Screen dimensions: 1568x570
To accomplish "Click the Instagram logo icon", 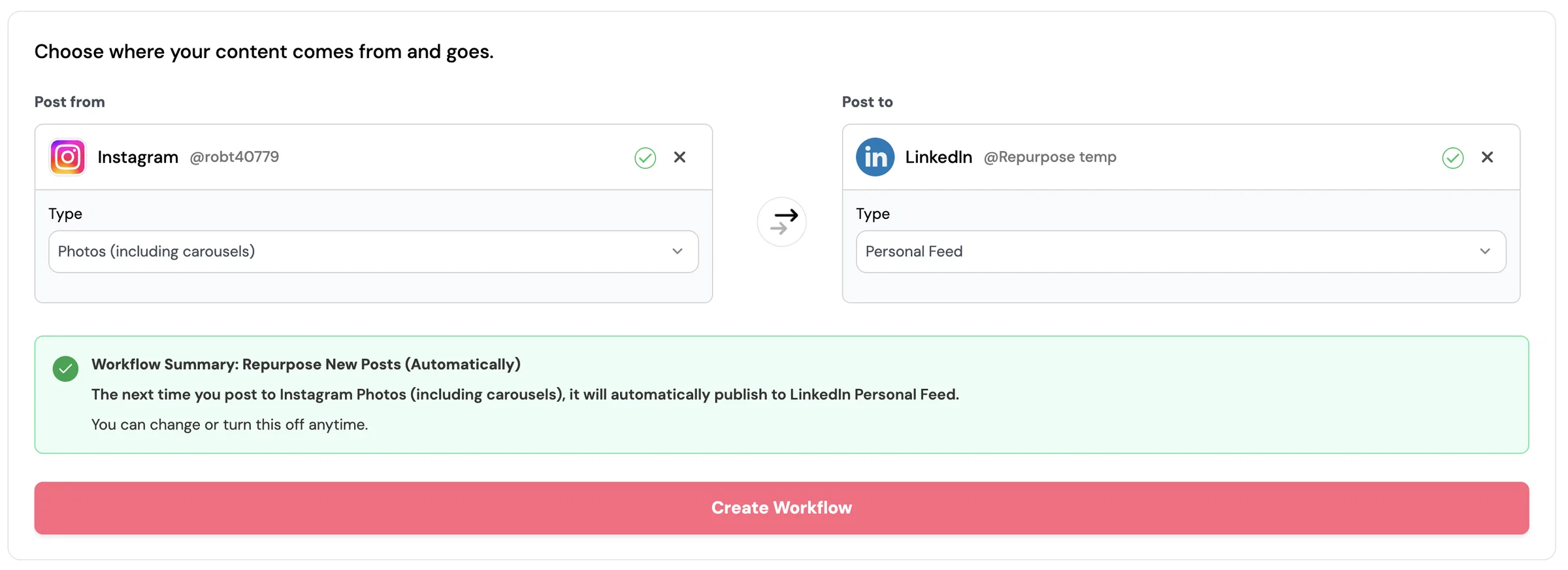I will 68,158.
